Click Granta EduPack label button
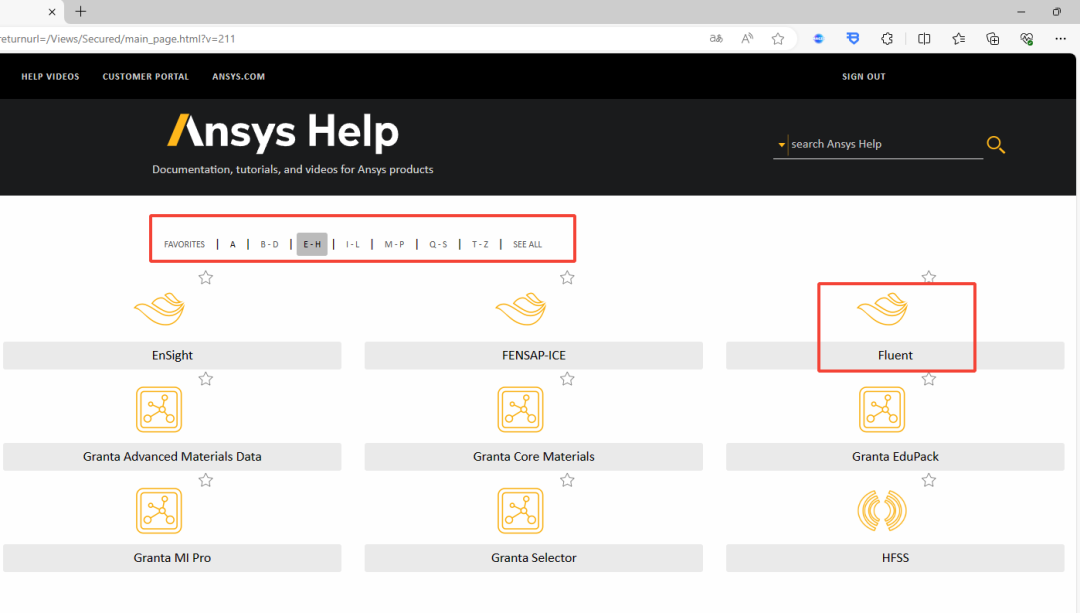This screenshot has height=613, width=1080. point(895,457)
